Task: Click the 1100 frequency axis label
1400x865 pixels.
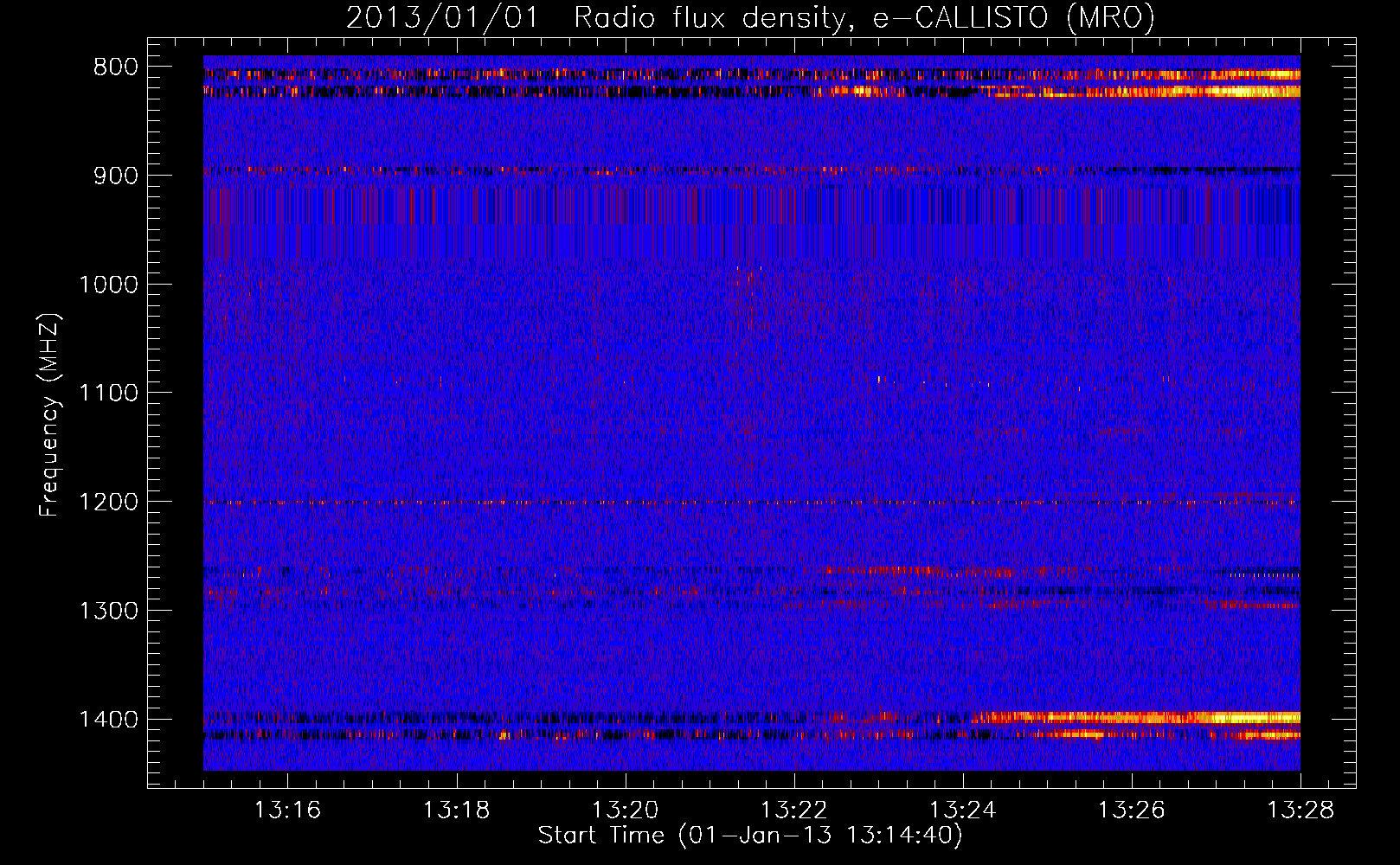Action: [108, 394]
